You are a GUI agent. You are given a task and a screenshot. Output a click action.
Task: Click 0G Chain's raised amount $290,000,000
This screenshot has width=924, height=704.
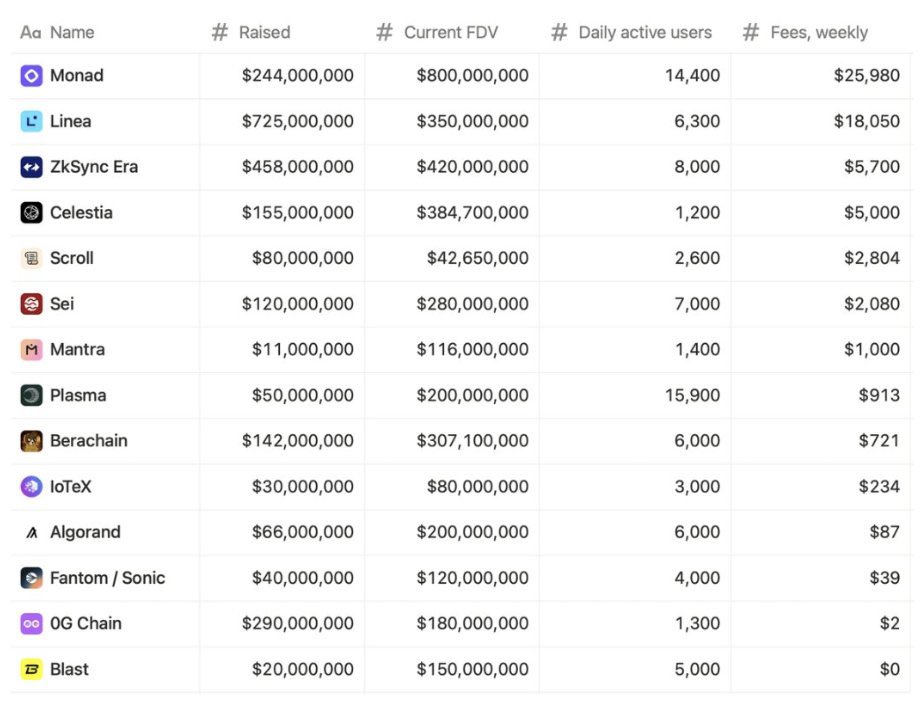[298, 623]
